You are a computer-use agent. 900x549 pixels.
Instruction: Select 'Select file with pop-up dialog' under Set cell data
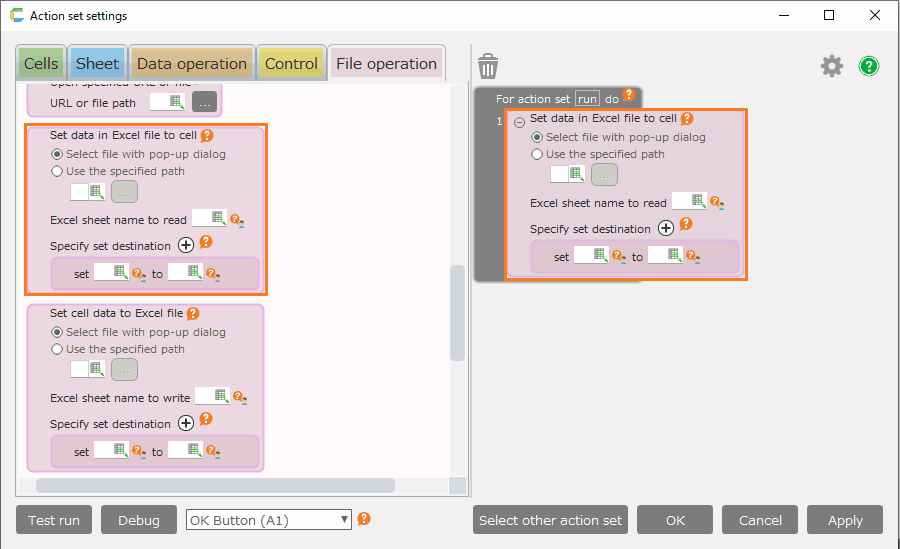58,332
